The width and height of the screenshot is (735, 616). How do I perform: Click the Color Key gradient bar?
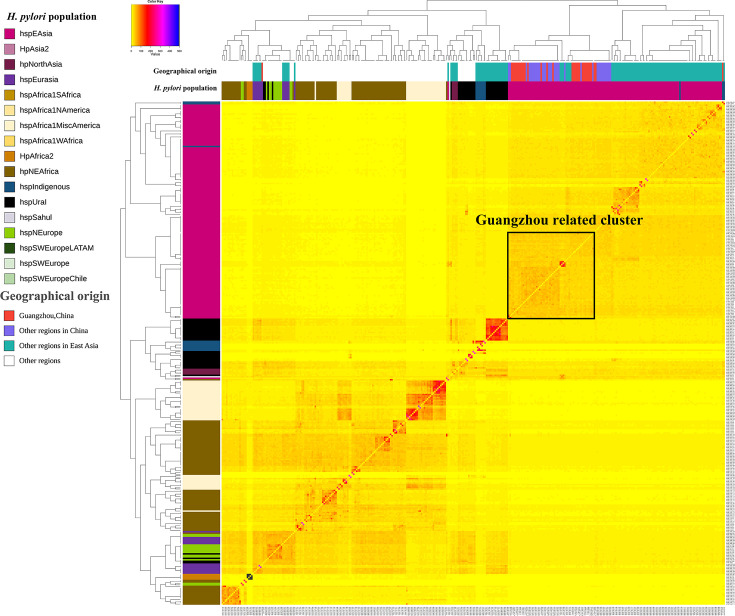tap(155, 25)
